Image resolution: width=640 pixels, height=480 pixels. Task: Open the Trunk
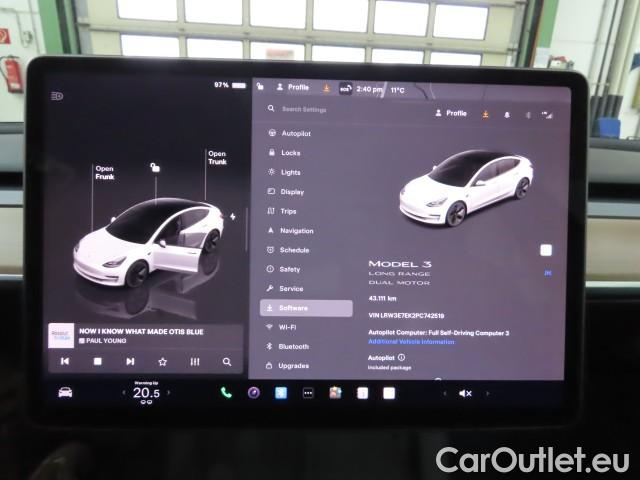click(217, 158)
